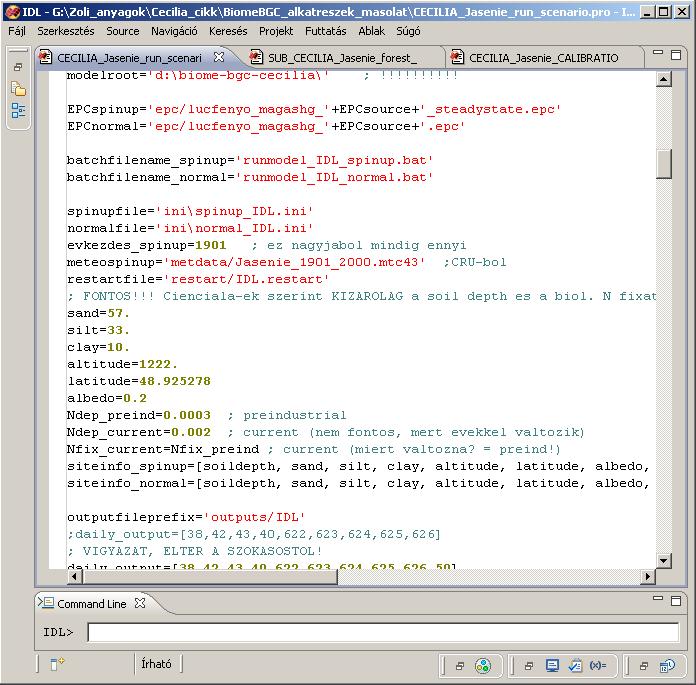Switch to SUB_CECILIA_Jasenie_forest_ tab
Image resolution: width=696 pixels, height=685 pixels.
(342, 58)
